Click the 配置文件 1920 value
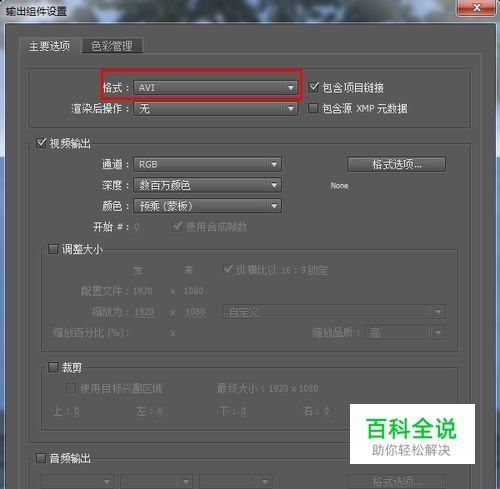Image resolution: width=500 pixels, height=489 pixels. tap(143, 291)
